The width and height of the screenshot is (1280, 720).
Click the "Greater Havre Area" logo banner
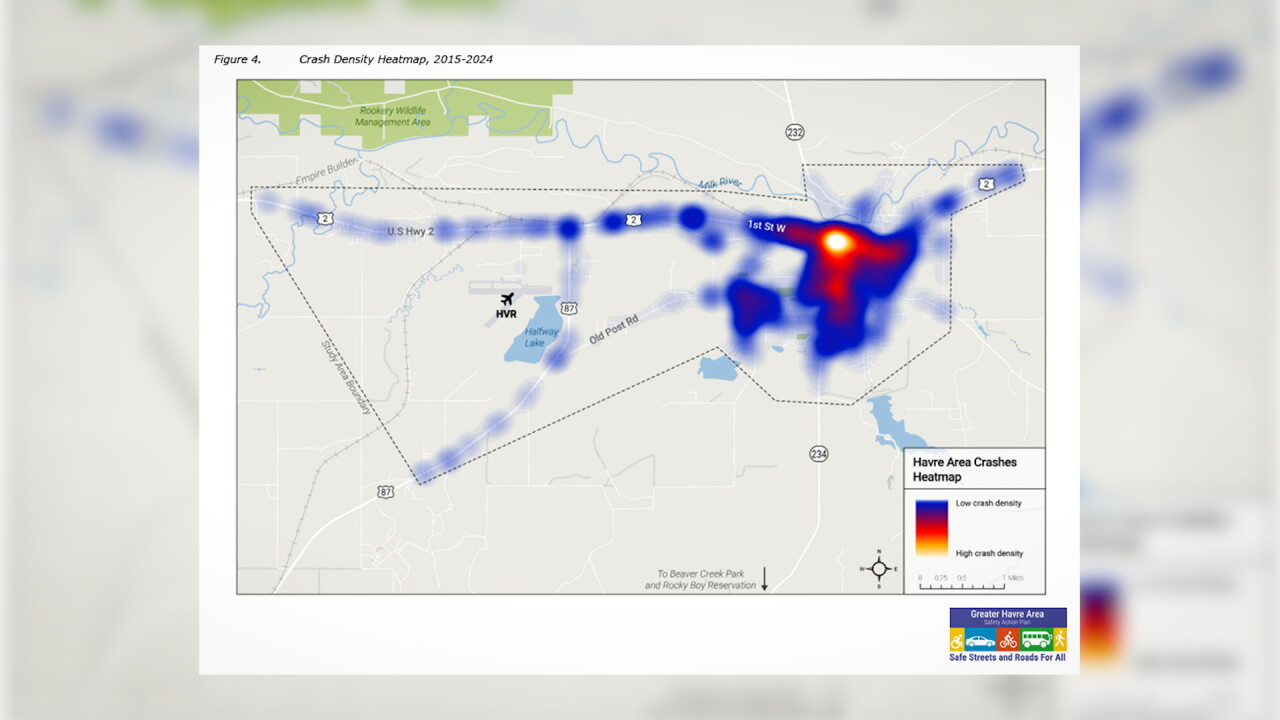(x=1008, y=616)
